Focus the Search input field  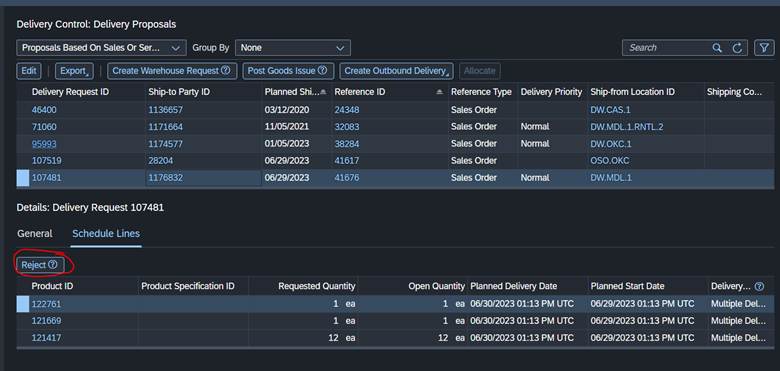667,48
